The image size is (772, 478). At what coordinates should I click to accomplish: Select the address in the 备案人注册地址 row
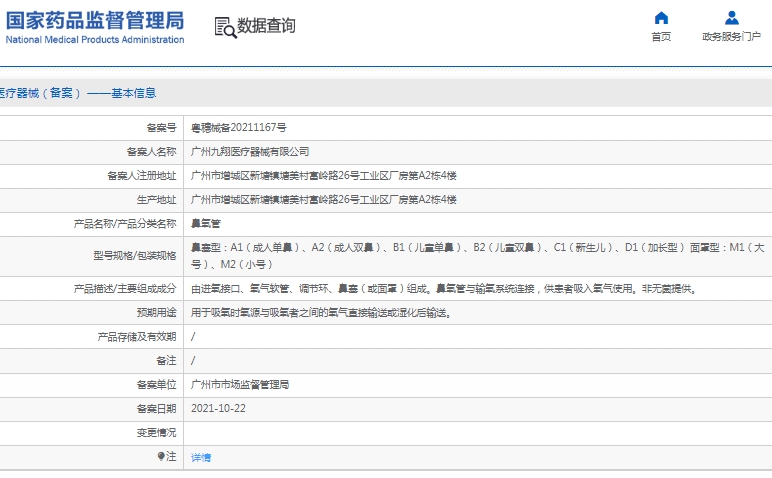[x=324, y=176]
